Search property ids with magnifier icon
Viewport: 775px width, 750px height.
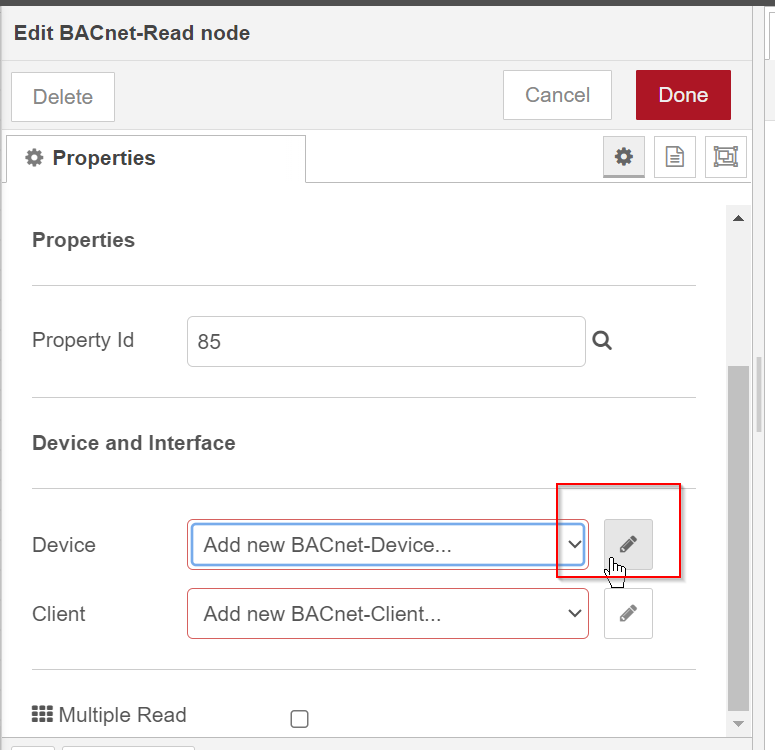click(x=602, y=341)
